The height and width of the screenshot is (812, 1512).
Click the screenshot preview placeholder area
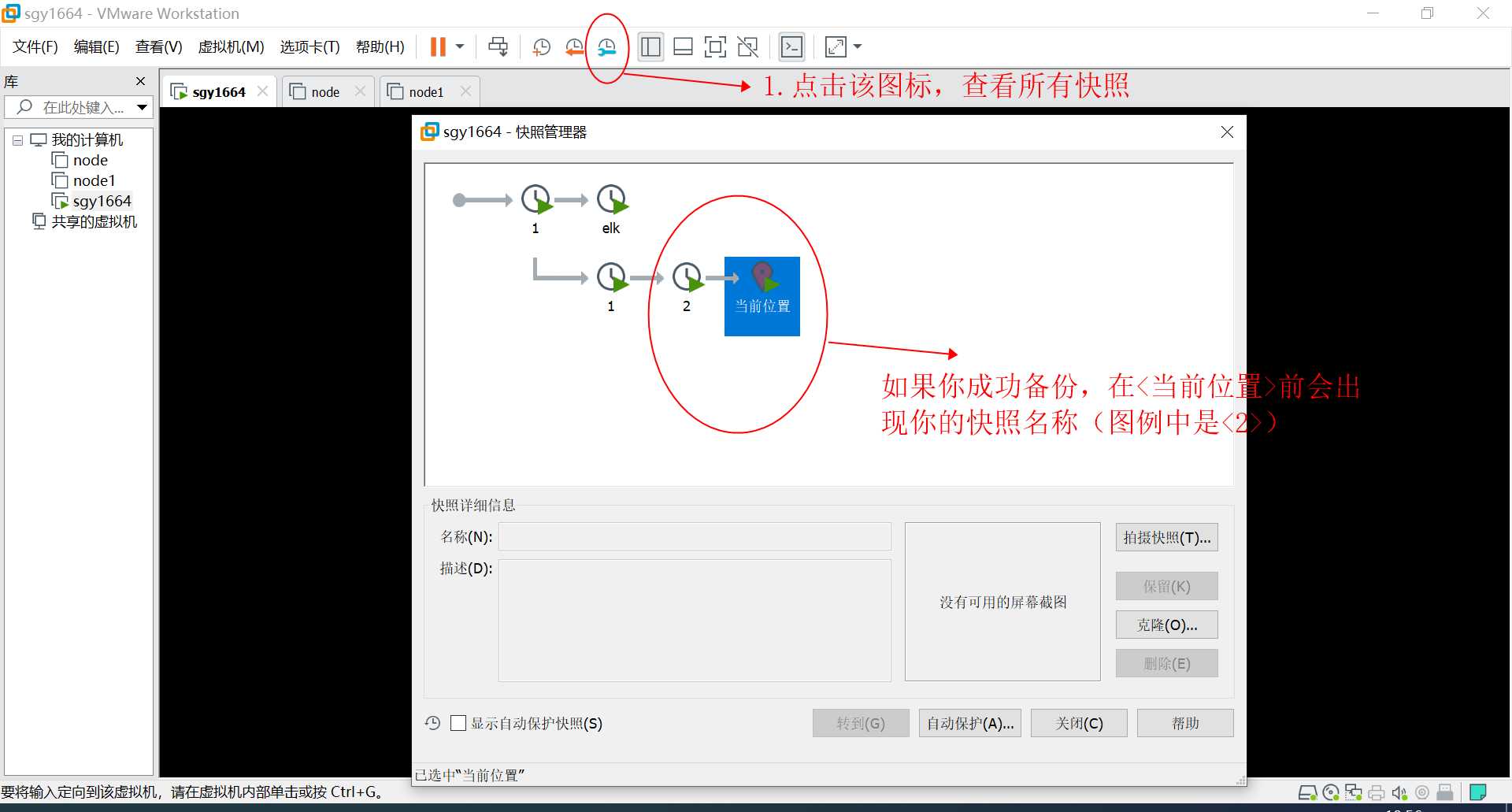[1002, 602]
